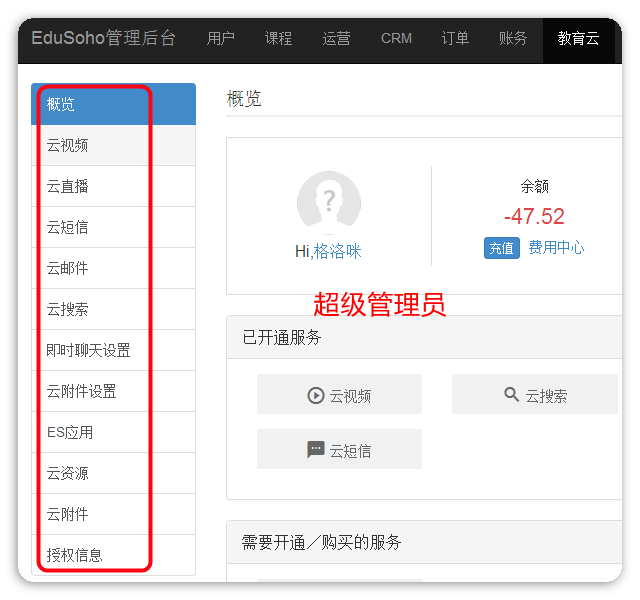The width and height of the screenshot is (640, 600).
Task: Open the 订单 menu in top navigation
Action: click(x=455, y=38)
